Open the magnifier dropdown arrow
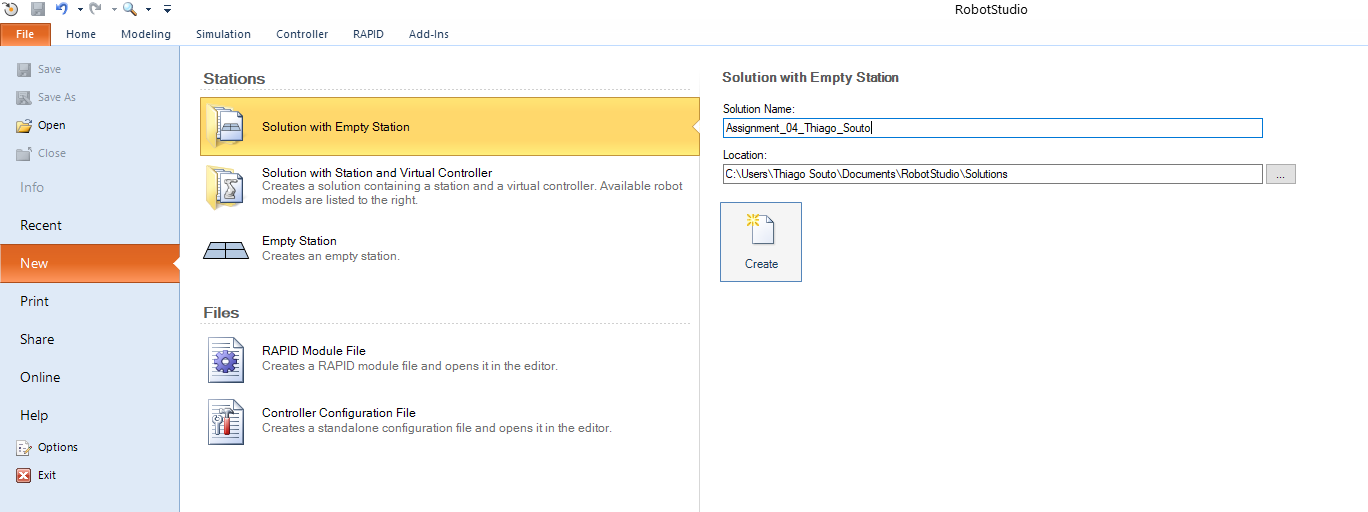The image size is (1368, 512). (x=148, y=10)
